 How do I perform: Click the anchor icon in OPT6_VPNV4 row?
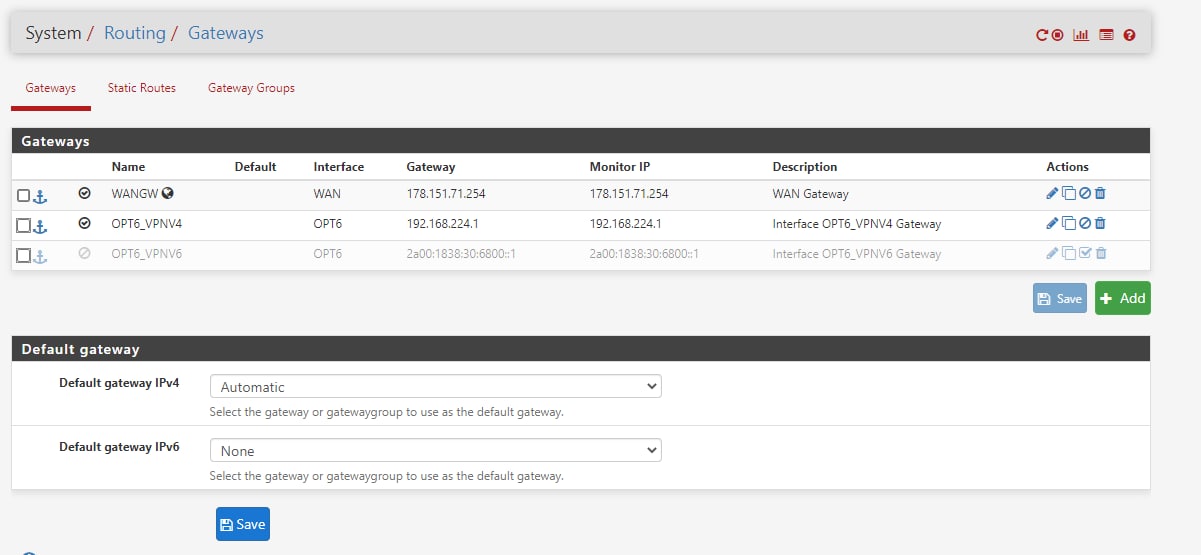pos(41,226)
